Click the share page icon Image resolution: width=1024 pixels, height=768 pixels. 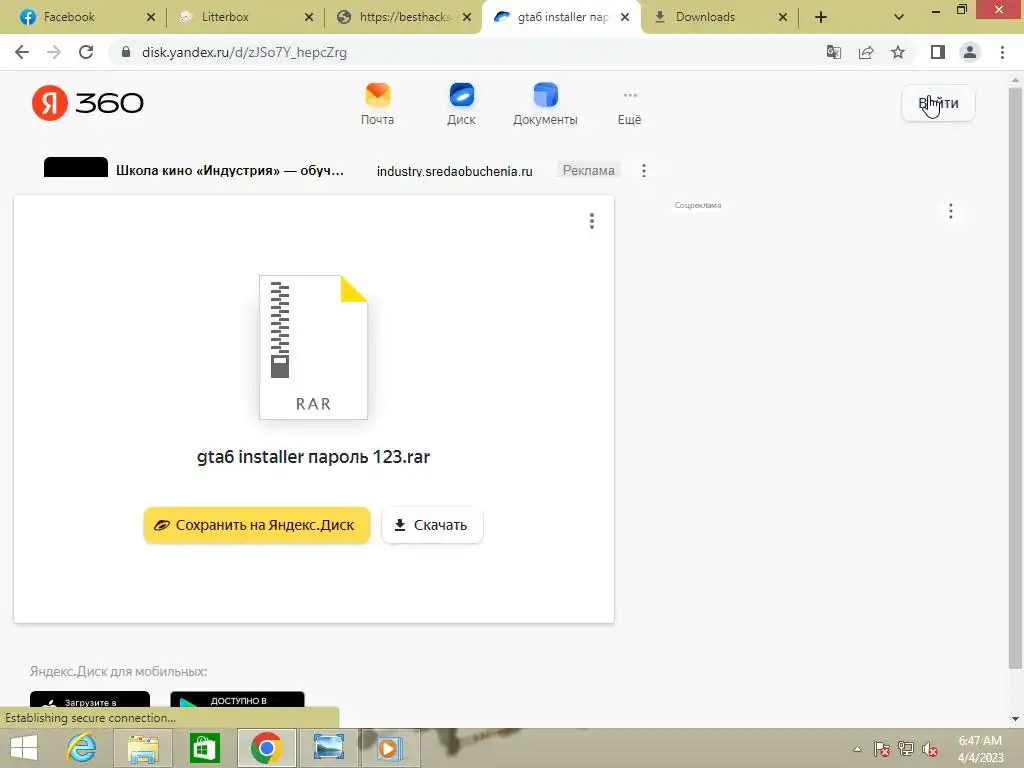866,52
